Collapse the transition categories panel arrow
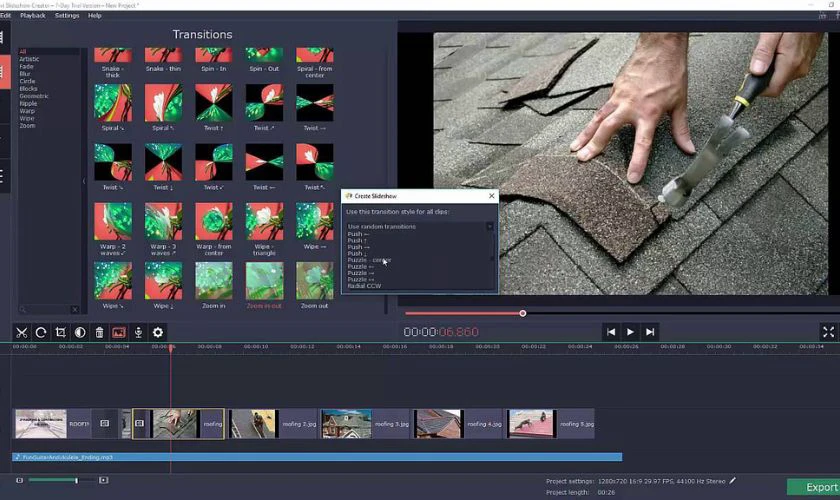This screenshot has height=500, width=840. (84, 181)
